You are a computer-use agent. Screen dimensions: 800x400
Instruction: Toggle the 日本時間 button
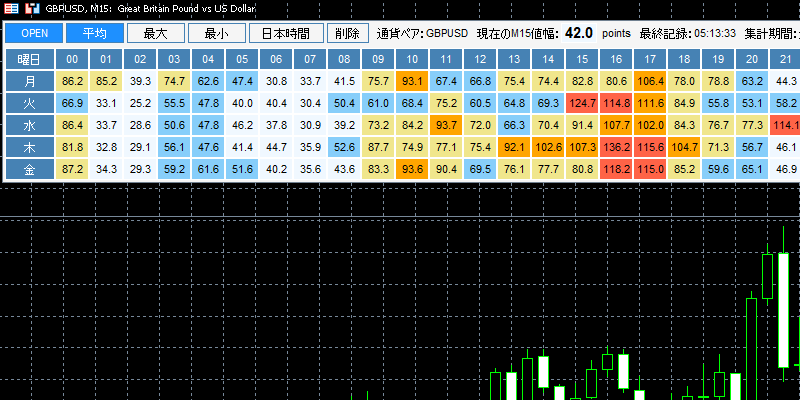[286, 33]
